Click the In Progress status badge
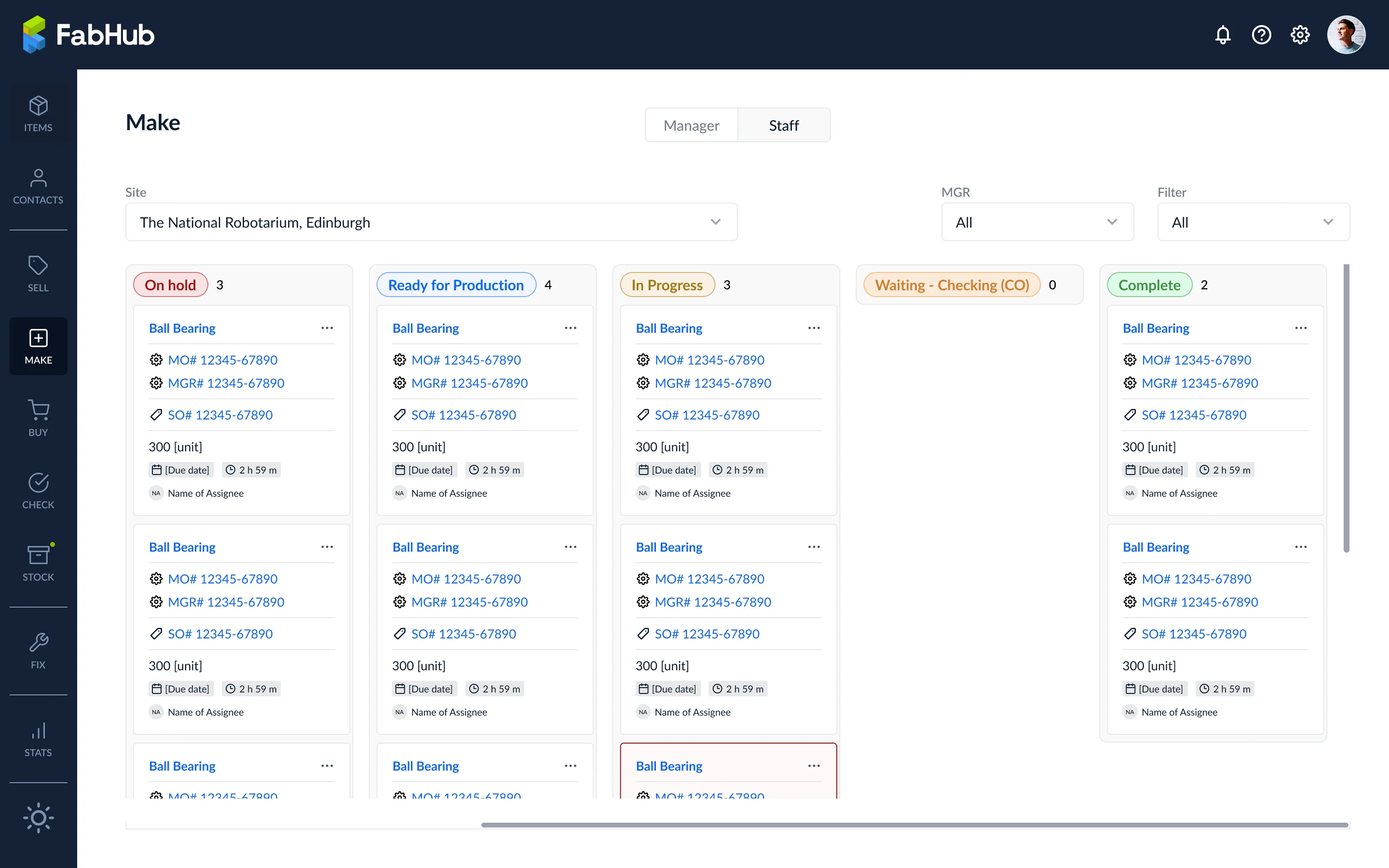1389x868 pixels. pos(667,285)
